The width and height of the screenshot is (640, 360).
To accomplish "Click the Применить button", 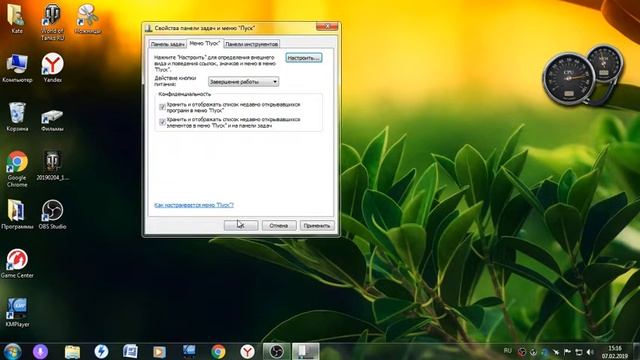I will tap(317, 225).
